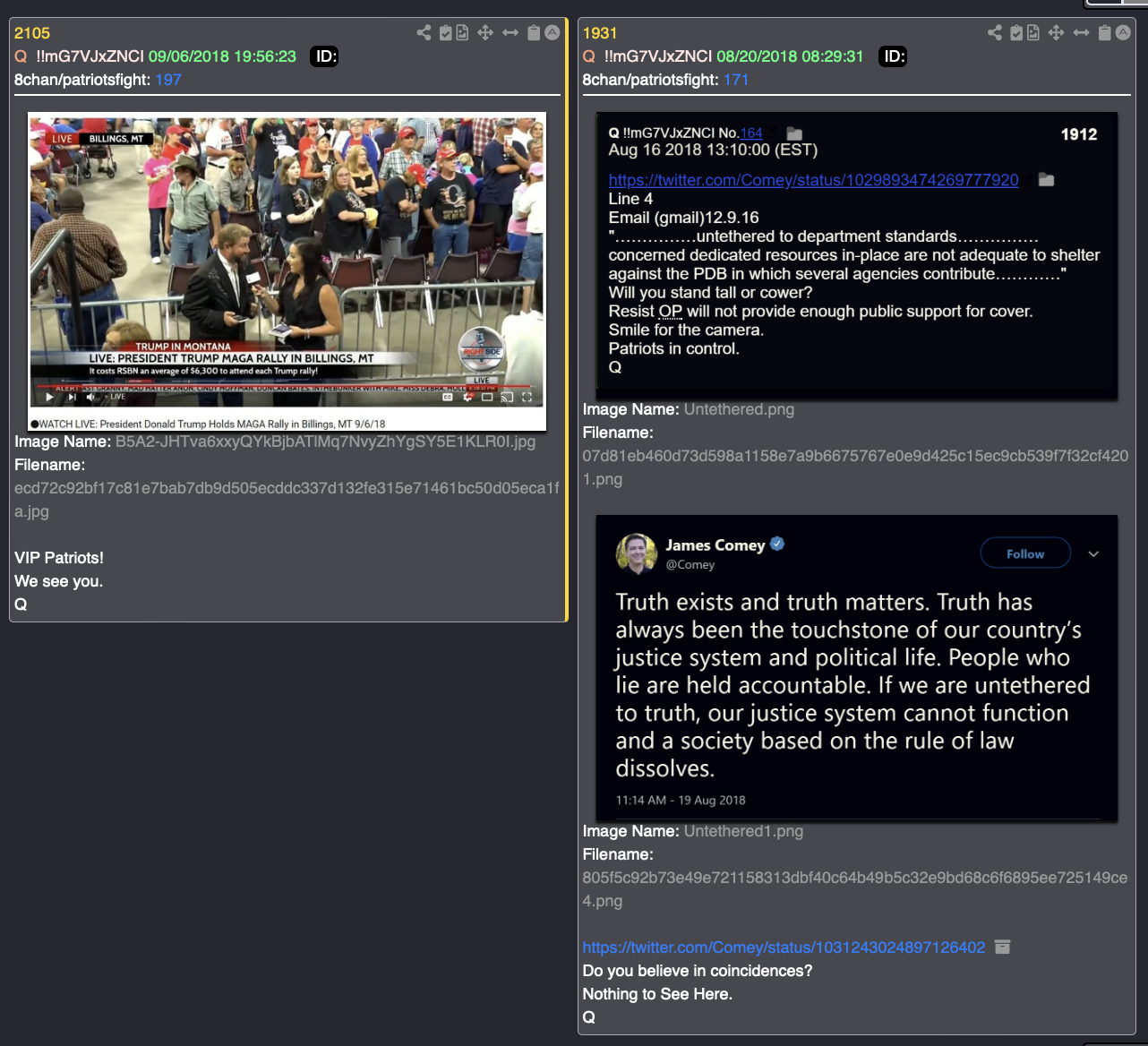Click document image icon on post 1931

tap(1033, 33)
